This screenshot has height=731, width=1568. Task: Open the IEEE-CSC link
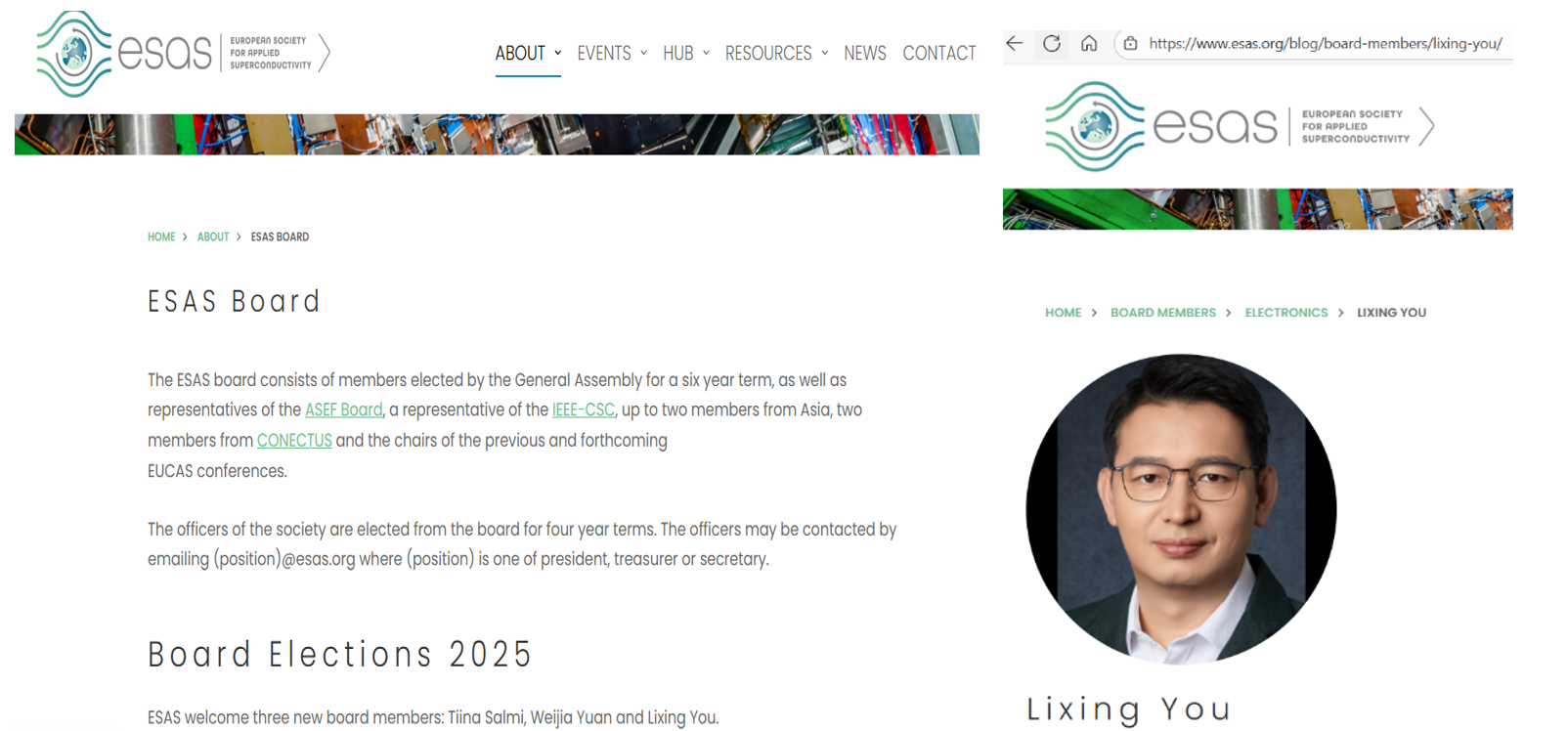584,409
